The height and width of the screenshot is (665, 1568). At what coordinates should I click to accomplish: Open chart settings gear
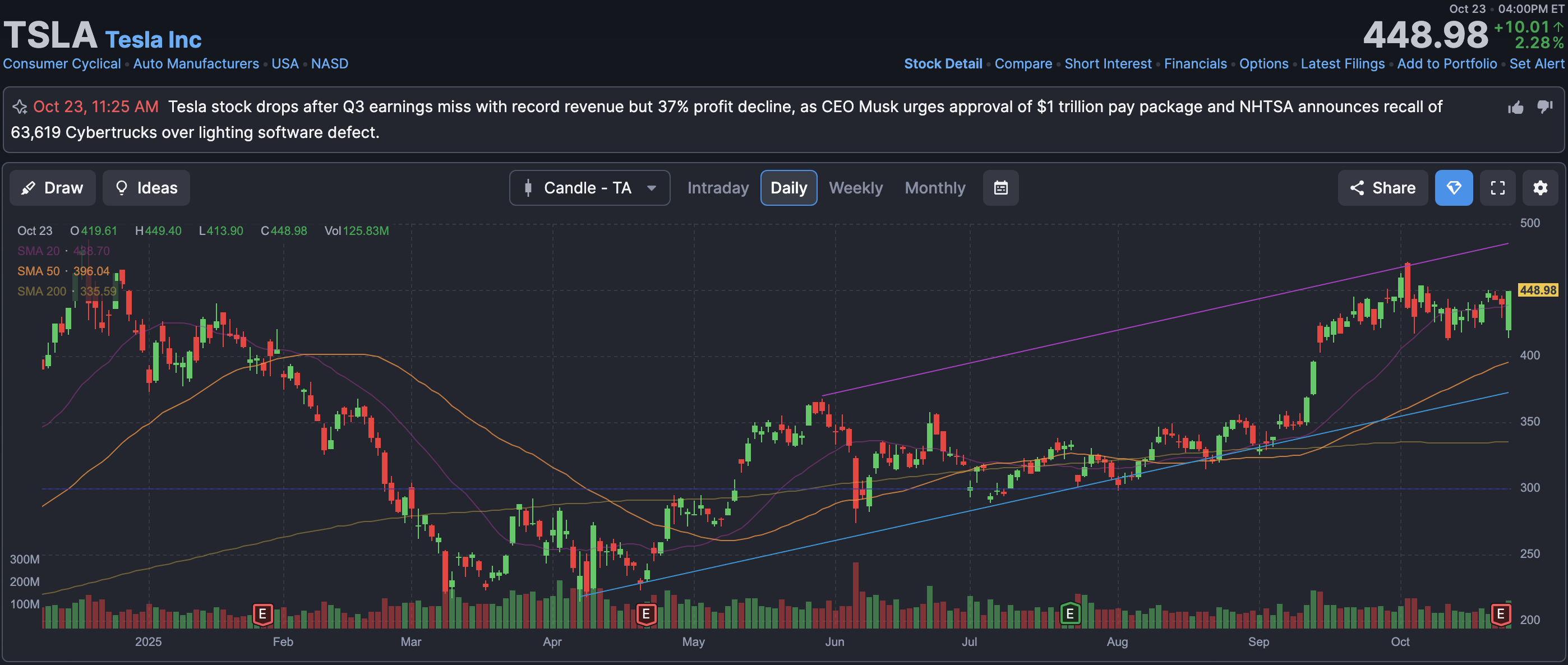[x=1540, y=188]
